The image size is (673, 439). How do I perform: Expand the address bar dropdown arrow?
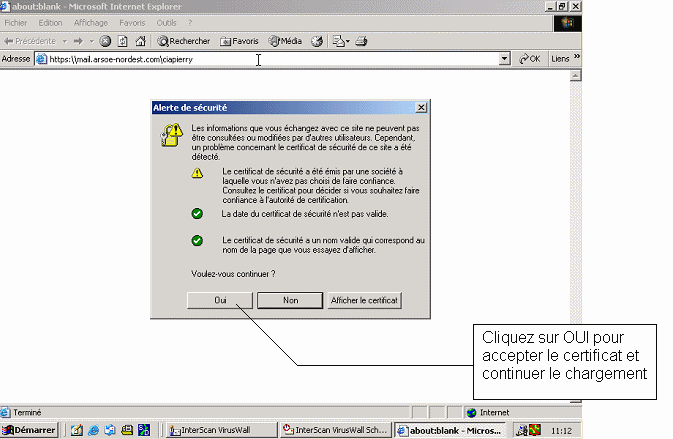pos(505,59)
